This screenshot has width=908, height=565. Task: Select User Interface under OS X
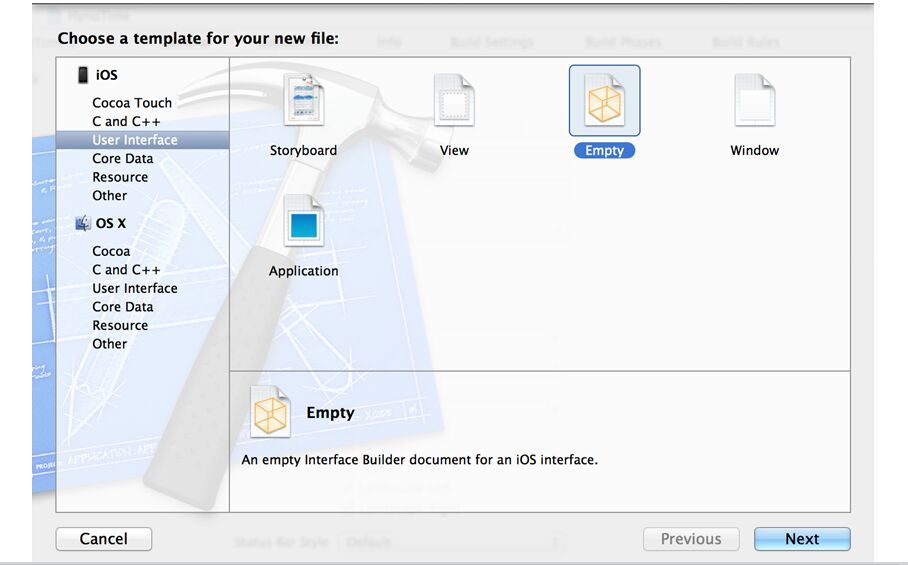pos(135,288)
